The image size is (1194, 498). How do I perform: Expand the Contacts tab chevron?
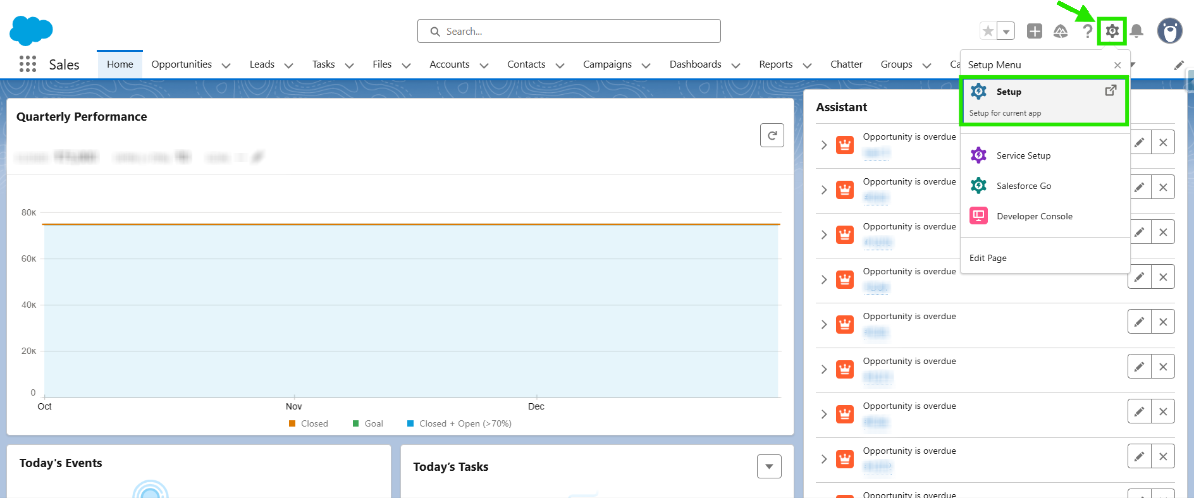coord(560,65)
